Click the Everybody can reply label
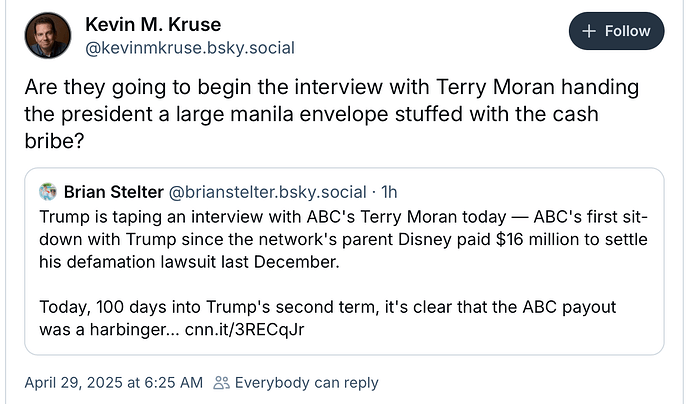Screen dimensions: 690x404 306,383
